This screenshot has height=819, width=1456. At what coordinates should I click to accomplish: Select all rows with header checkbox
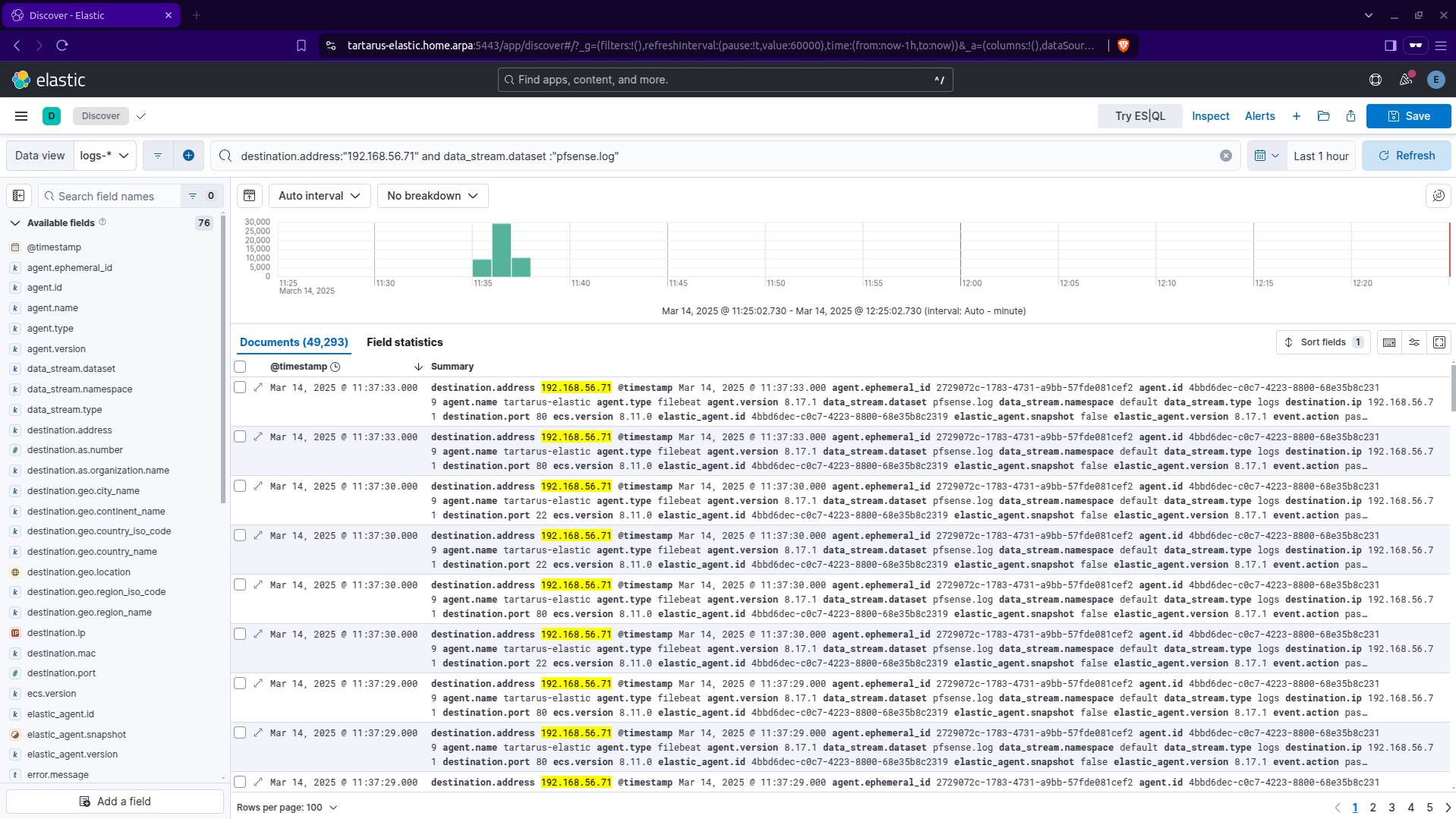point(241,367)
